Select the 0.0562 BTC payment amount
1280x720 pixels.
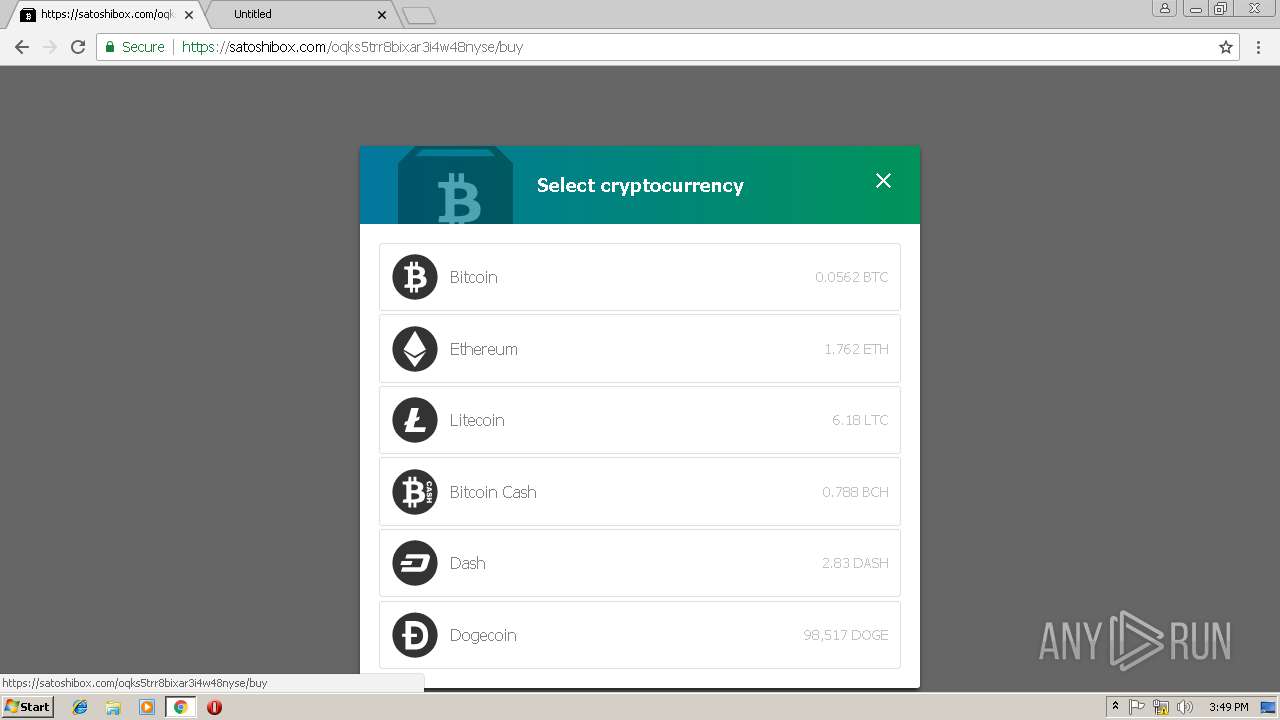[x=851, y=277]
